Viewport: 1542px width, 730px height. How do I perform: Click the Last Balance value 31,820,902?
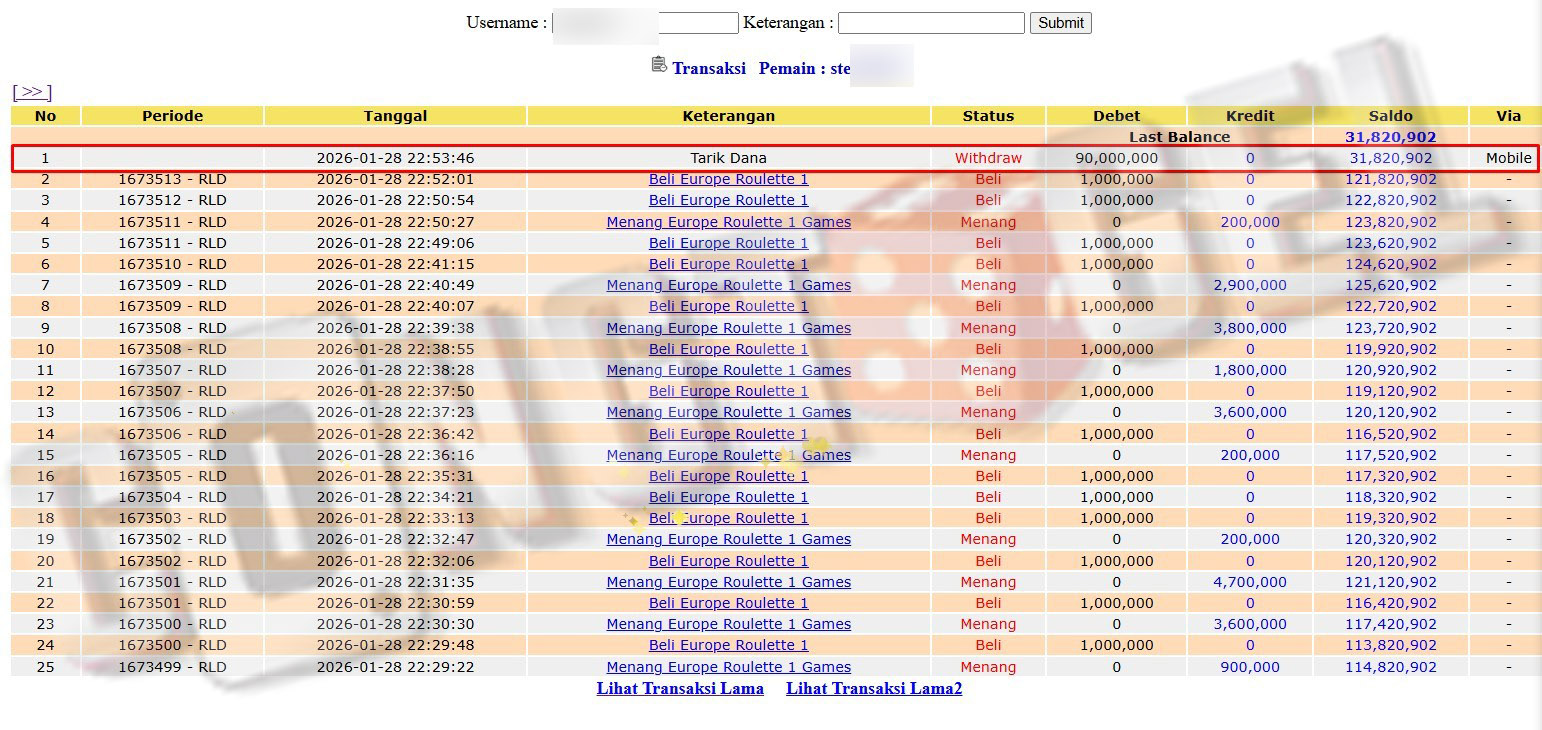point(1390,137)
